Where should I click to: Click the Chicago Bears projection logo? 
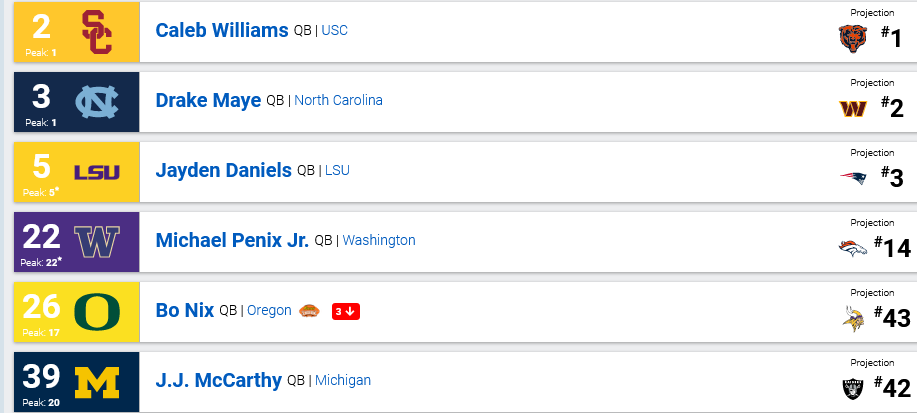point(853,38)
